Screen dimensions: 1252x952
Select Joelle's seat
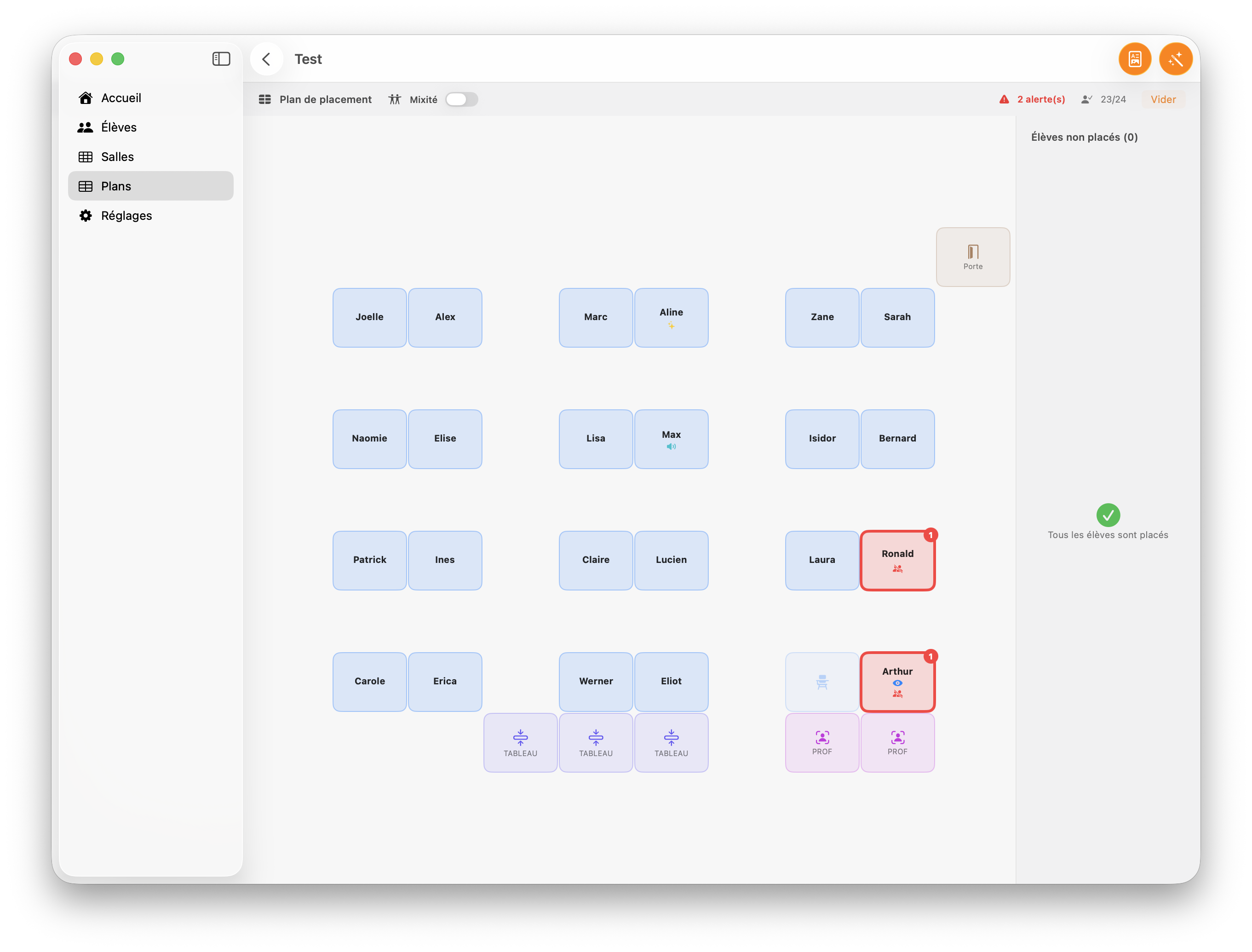tap(369, 318)
